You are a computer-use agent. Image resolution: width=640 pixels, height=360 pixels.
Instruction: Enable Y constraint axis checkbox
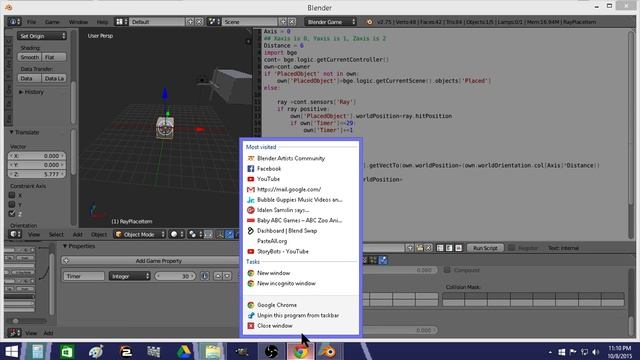tap(12, 204)
